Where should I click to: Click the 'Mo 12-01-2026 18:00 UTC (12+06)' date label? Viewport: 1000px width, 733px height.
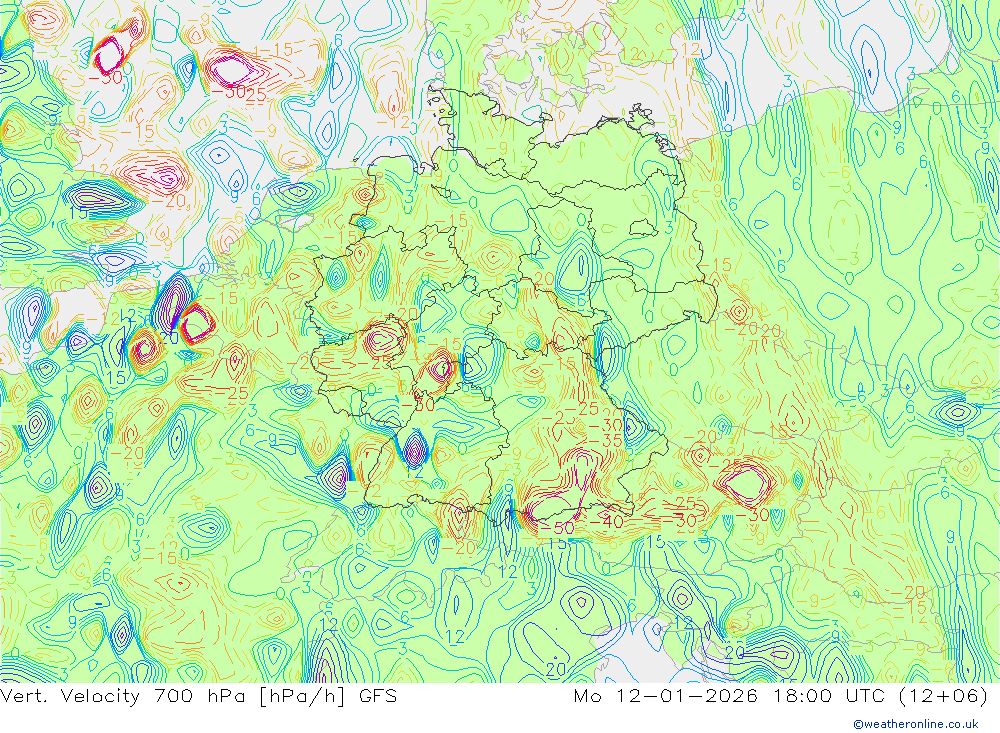coord(781,695)
